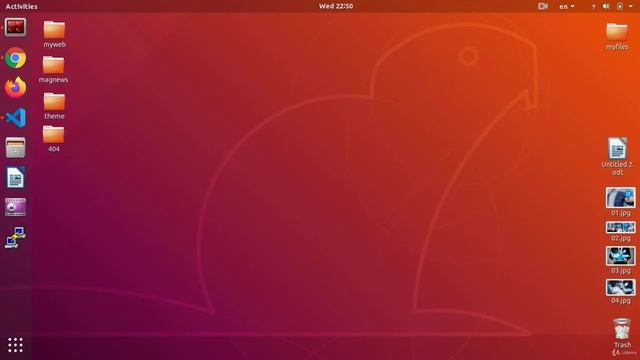Click the volume speaker icon
This screenshot has width=640, height=360.
606,6
